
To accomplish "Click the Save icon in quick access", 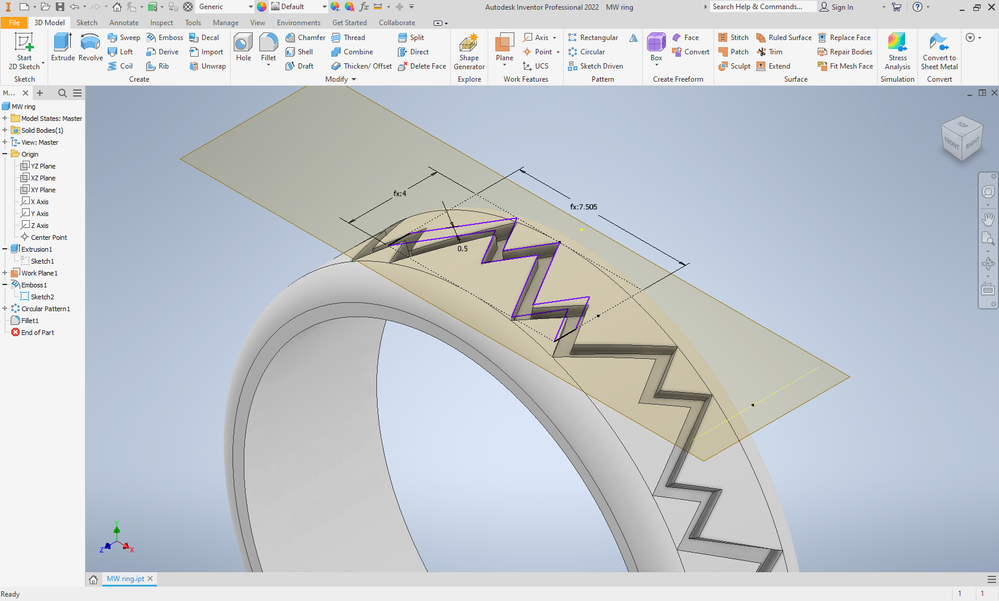I will [x=59, y=7].
